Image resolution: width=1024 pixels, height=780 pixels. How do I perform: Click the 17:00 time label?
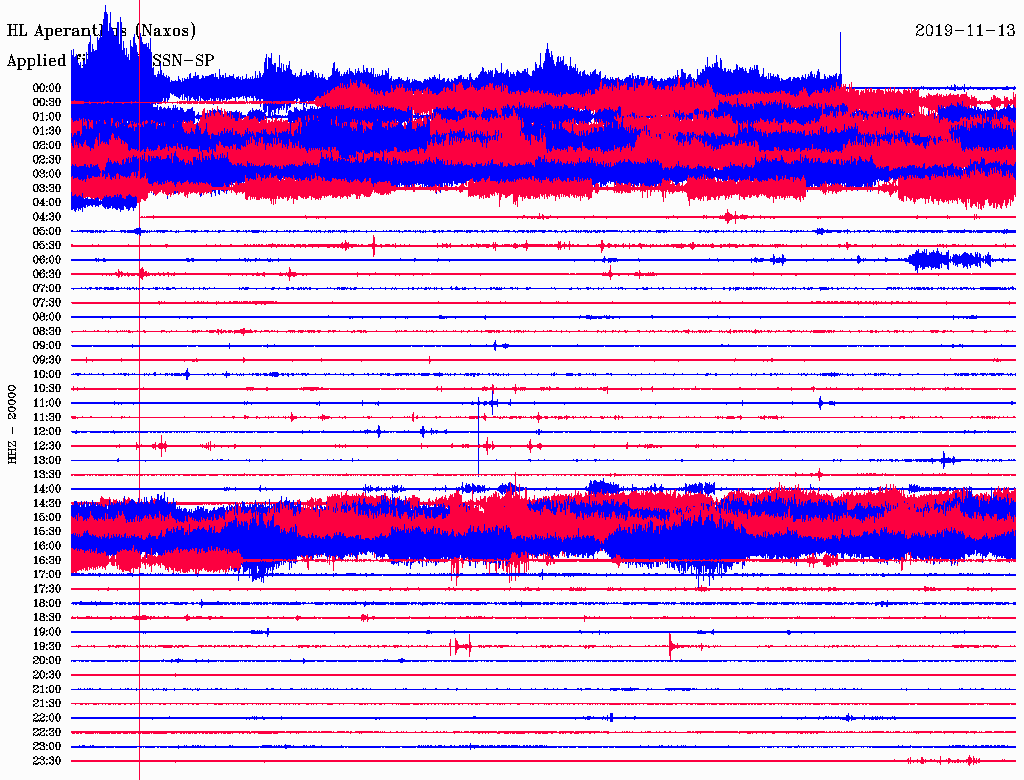(47, 575)
